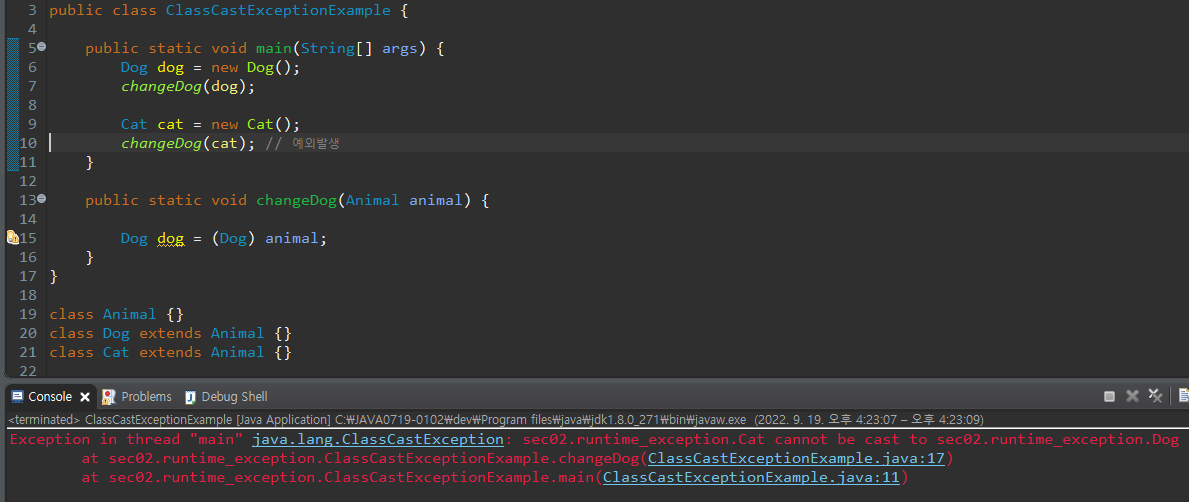The width and height of the screenshot is (1189, 502).
Task: Click 'class Cat extends Animal {}' on line 21
Action: pos(171,353)
